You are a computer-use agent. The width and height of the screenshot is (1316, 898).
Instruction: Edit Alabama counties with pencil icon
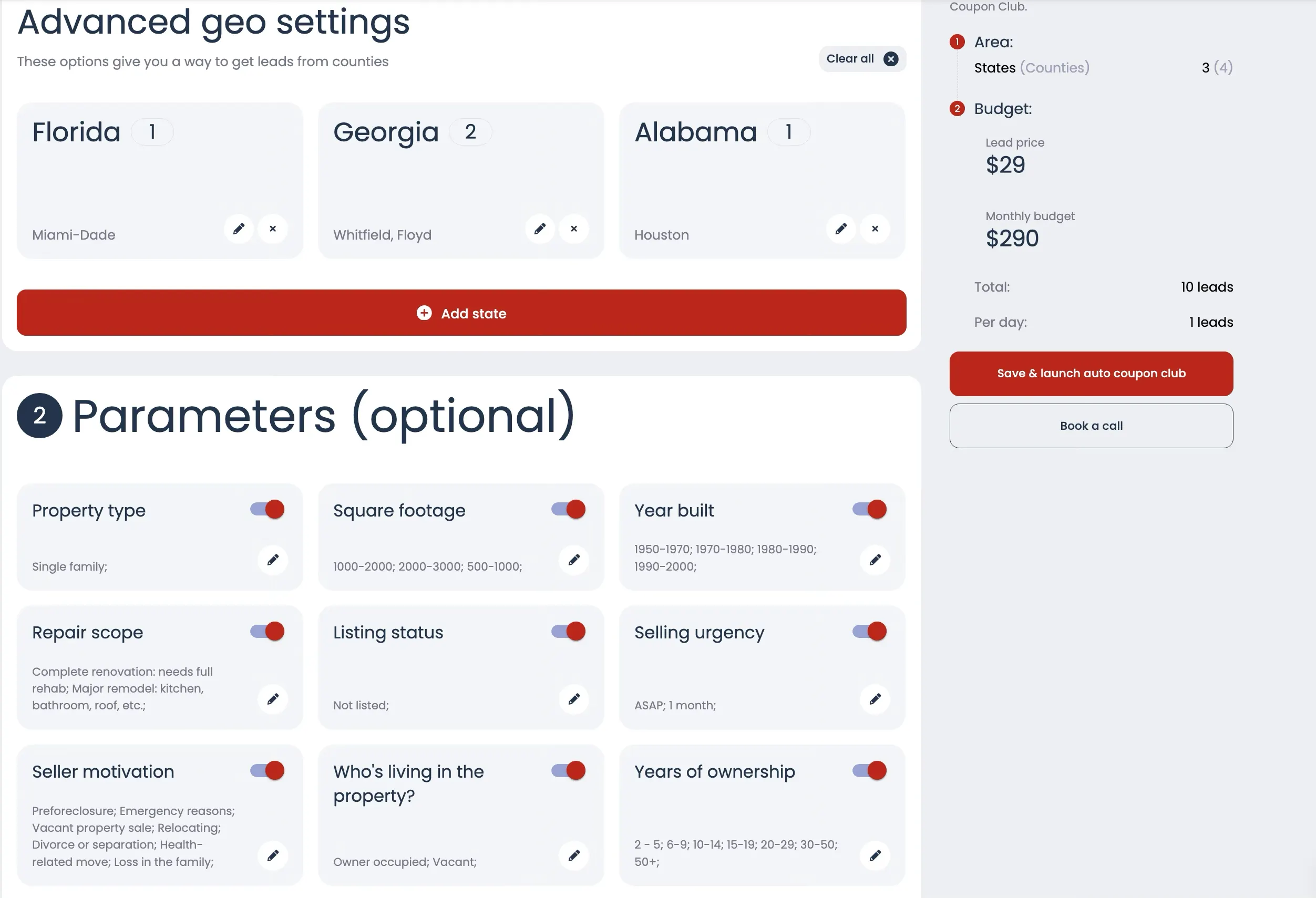841,229
